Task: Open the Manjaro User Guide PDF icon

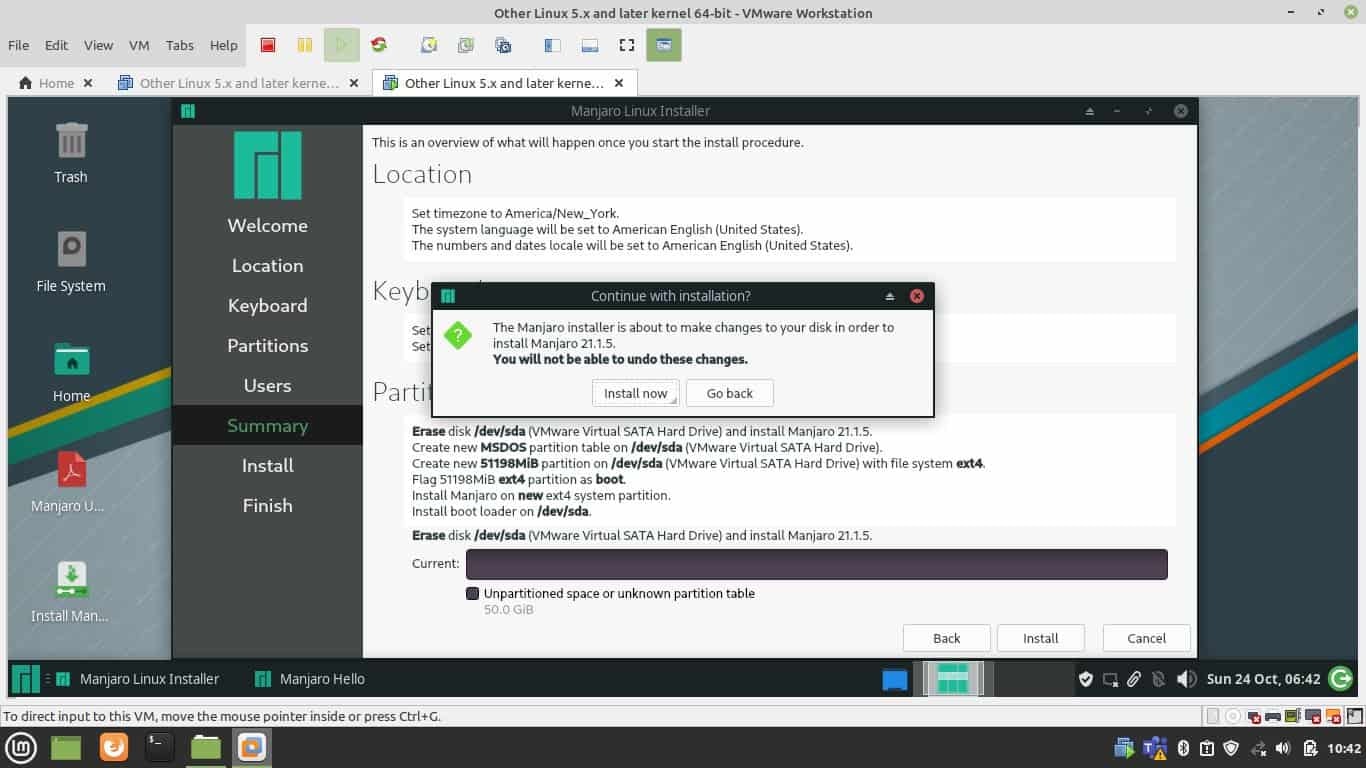Action: pyautogui.click(x=69, y=482)
